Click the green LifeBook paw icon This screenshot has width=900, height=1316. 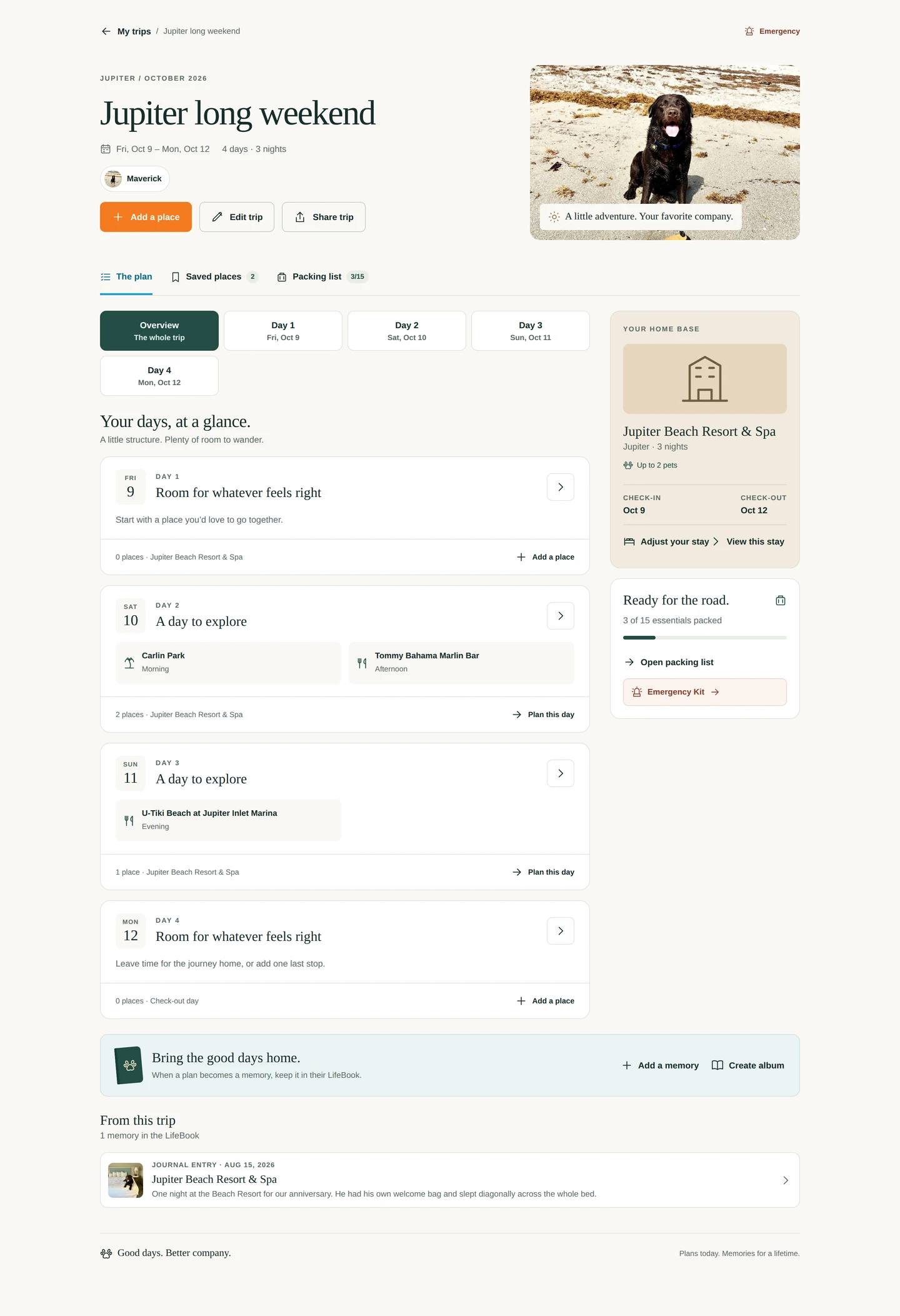[x=129, y=1065]
